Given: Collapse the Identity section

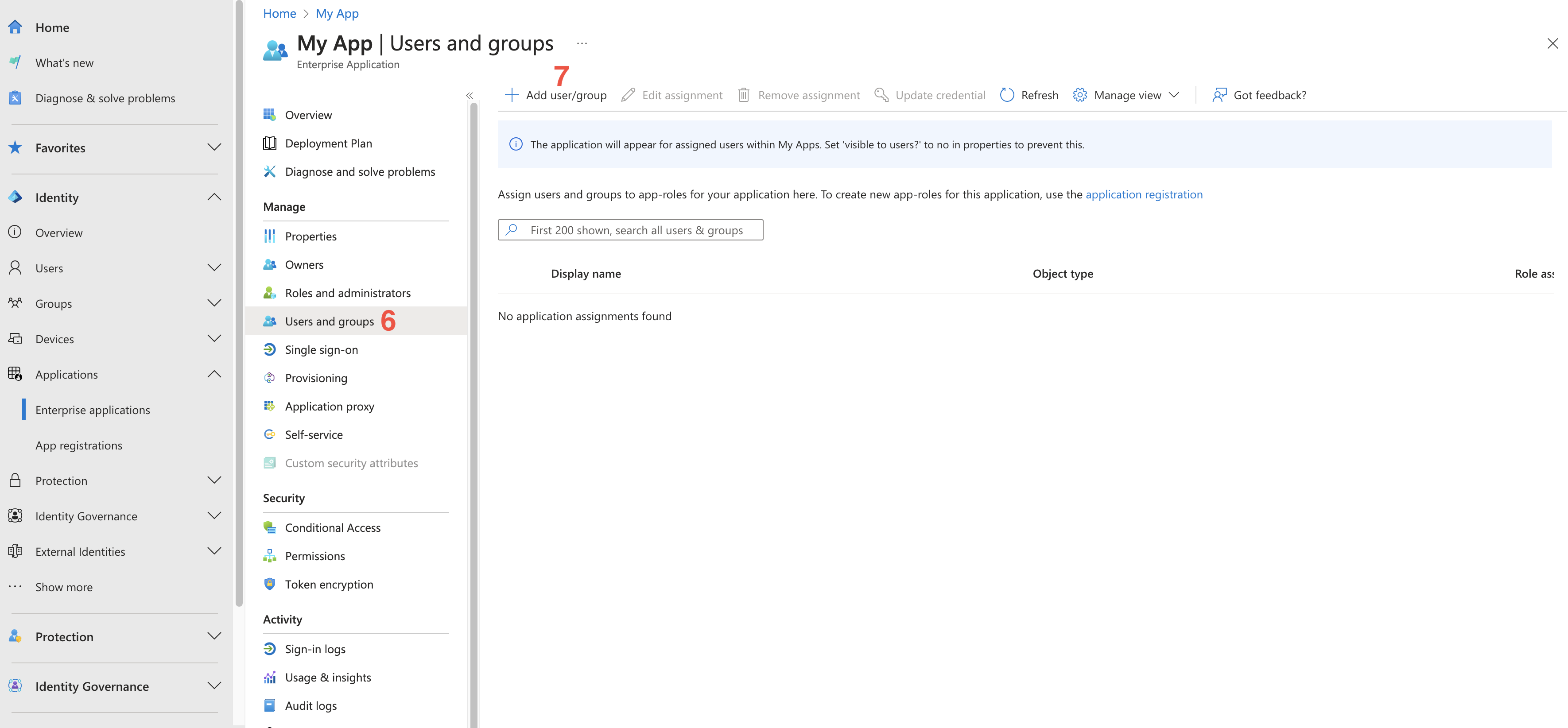Looking at the screenshot, I should point(213,197).
